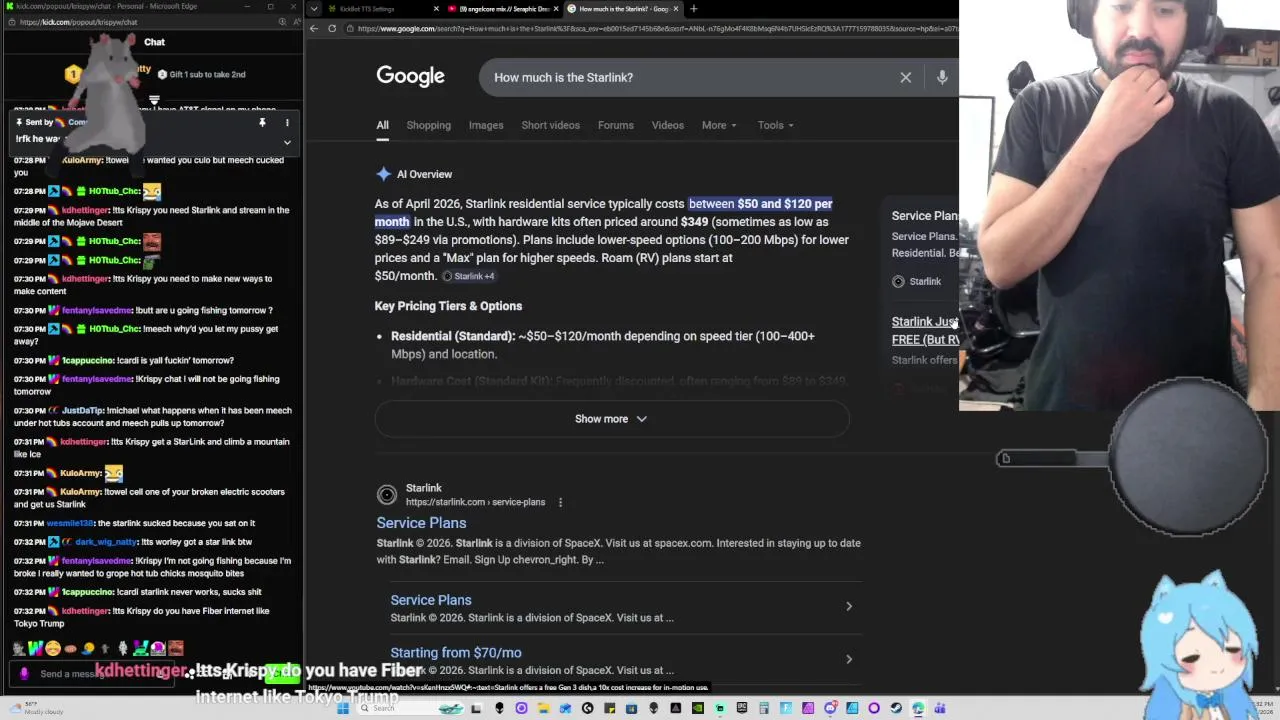This screenshot has width=1280, height=720.
Task: Open Short videos results
Action: point(550,125)
